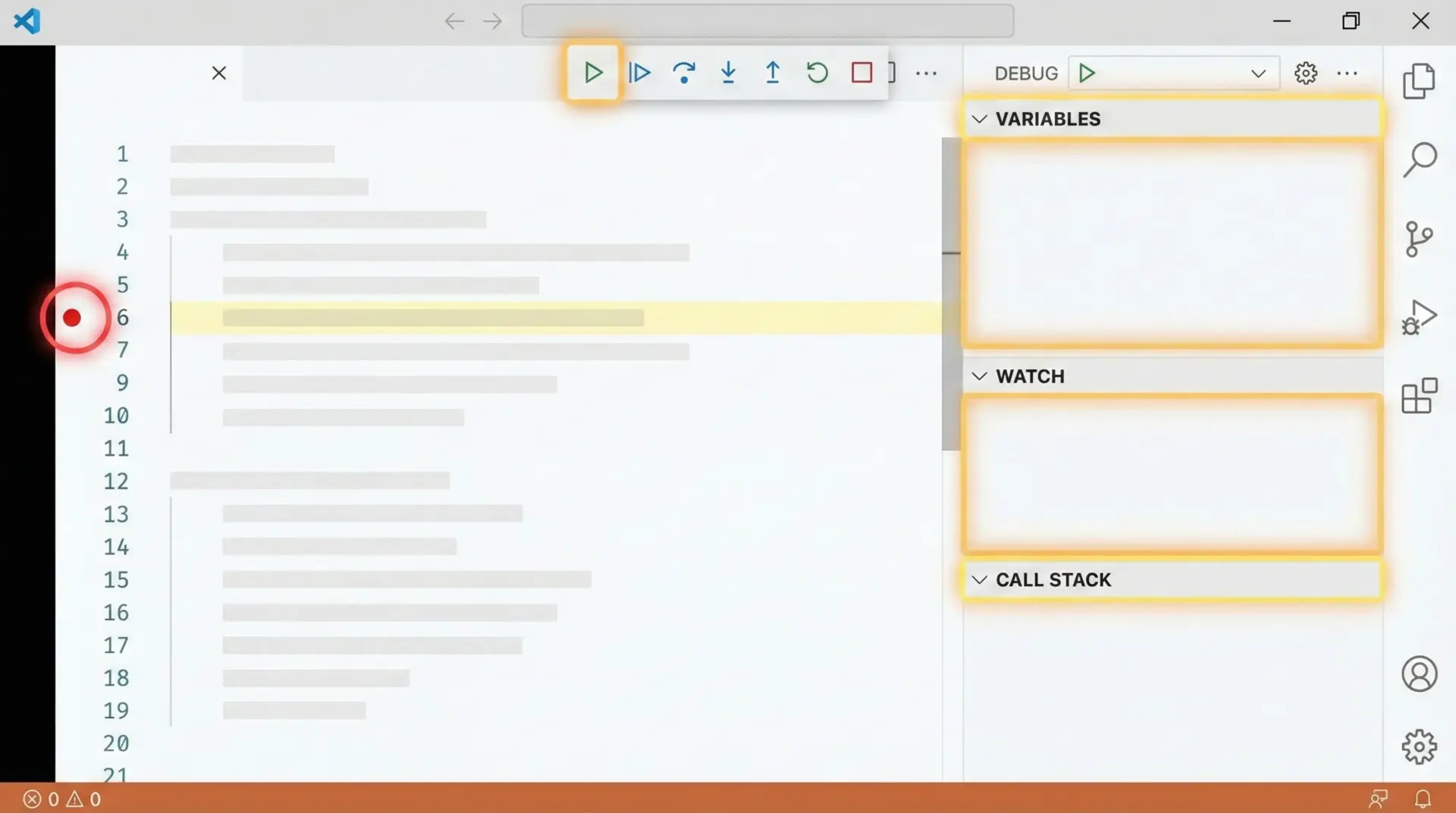
Task: Click the top command search box
Action: coord(767,20)
